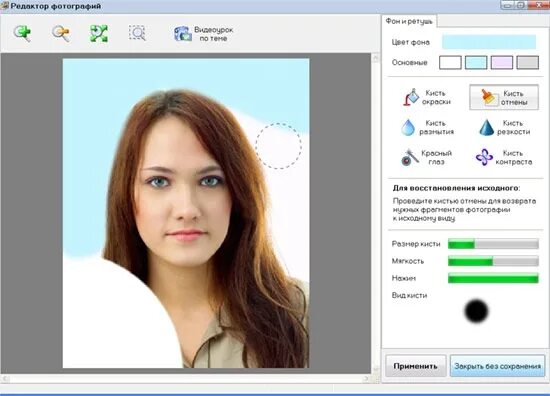Click the horizontal scrollbar left arrow
Image resolution: width=550 pixels, height=396 pixels.
(x=5, y=379)
